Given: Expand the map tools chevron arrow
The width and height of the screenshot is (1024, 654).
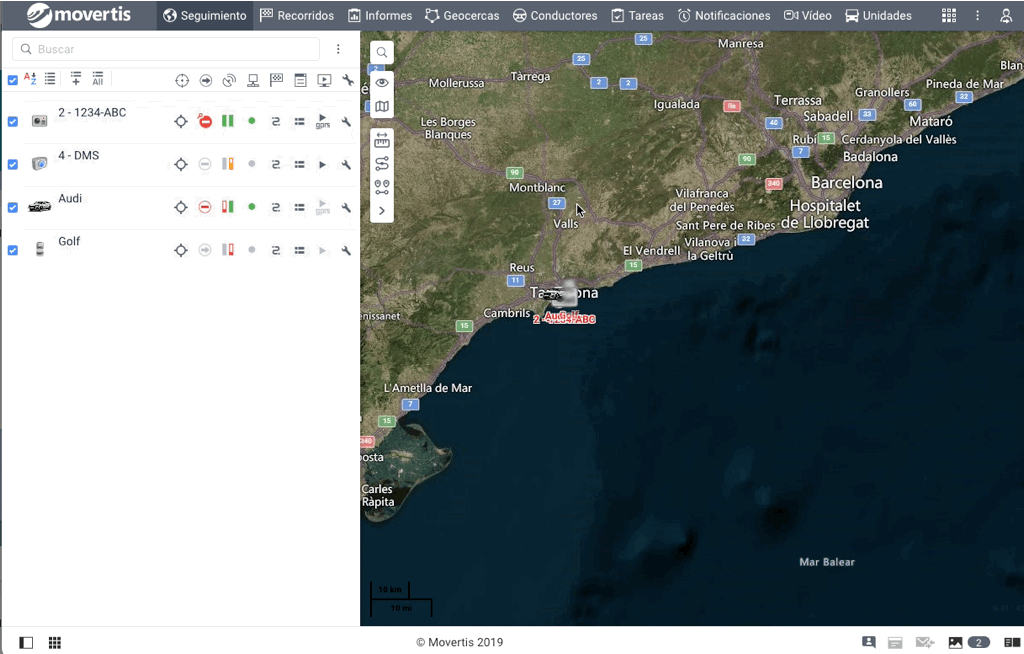Looking at the screenshot, I should [x=382, y=211].
